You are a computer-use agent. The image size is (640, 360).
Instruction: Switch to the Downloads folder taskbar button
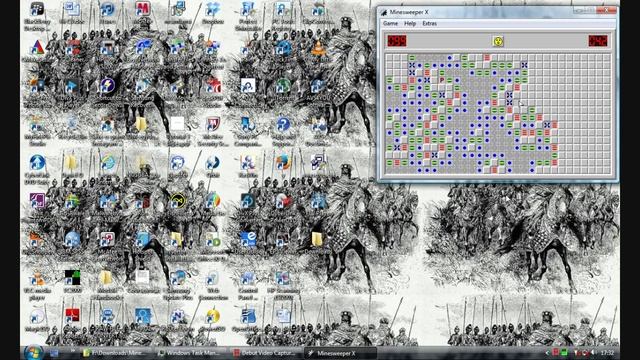(x=115, y=353)
